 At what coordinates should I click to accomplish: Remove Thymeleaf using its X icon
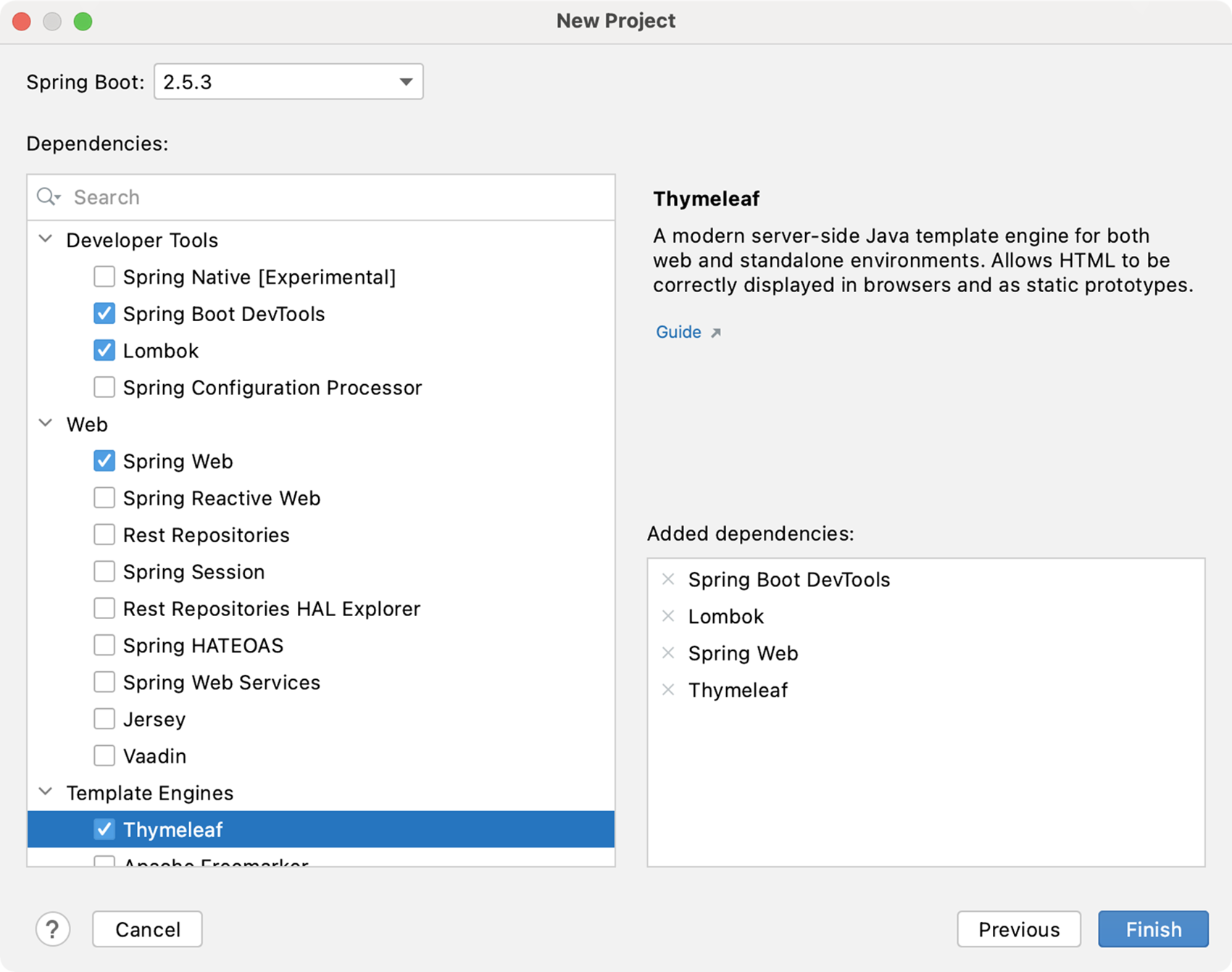668,690
